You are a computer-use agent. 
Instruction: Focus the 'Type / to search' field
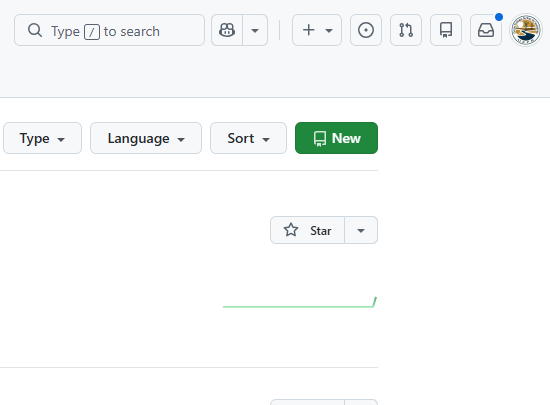point(109,30)
